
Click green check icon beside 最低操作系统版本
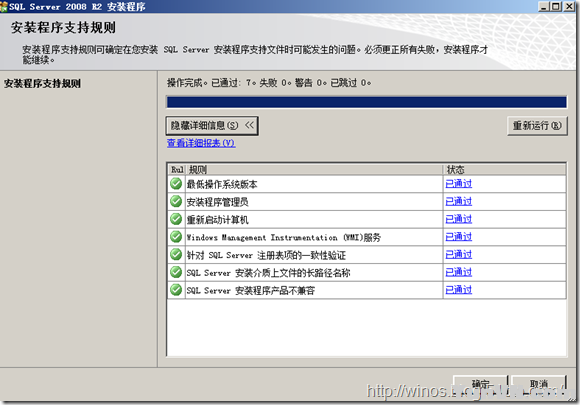pyautogui.click(x=176, y=183)
